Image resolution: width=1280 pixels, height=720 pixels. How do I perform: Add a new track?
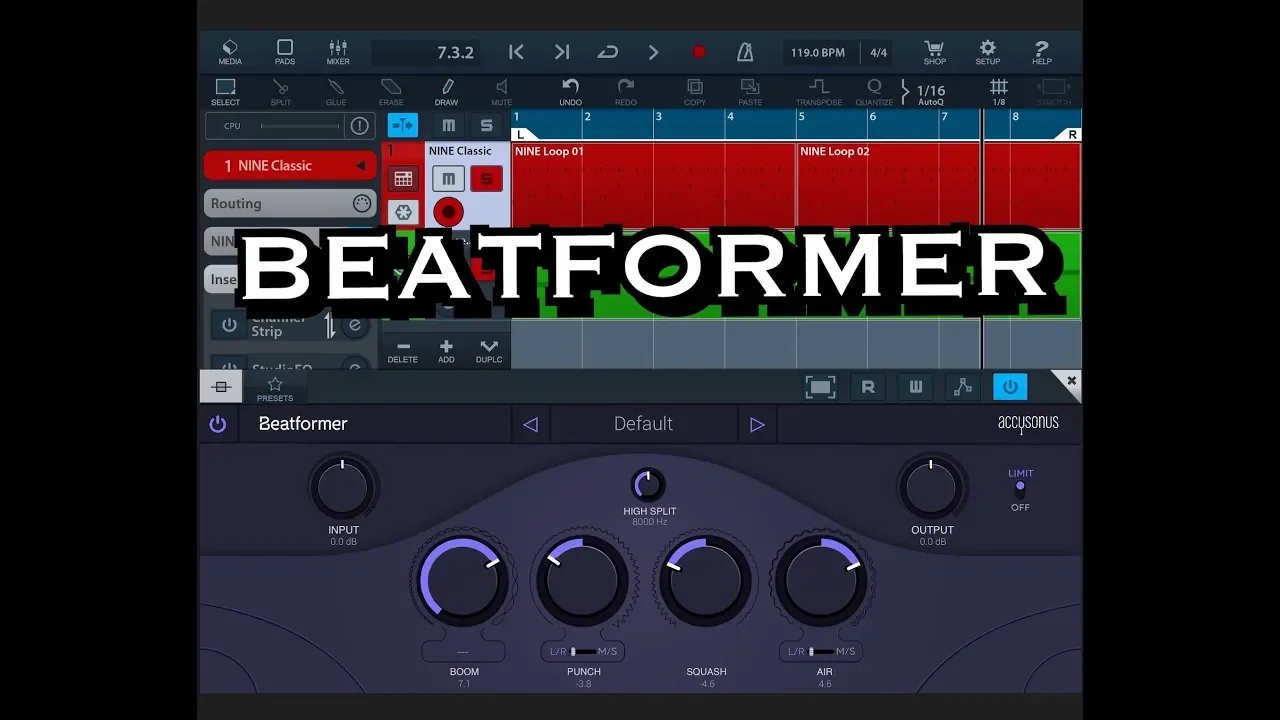coord(446,351)
